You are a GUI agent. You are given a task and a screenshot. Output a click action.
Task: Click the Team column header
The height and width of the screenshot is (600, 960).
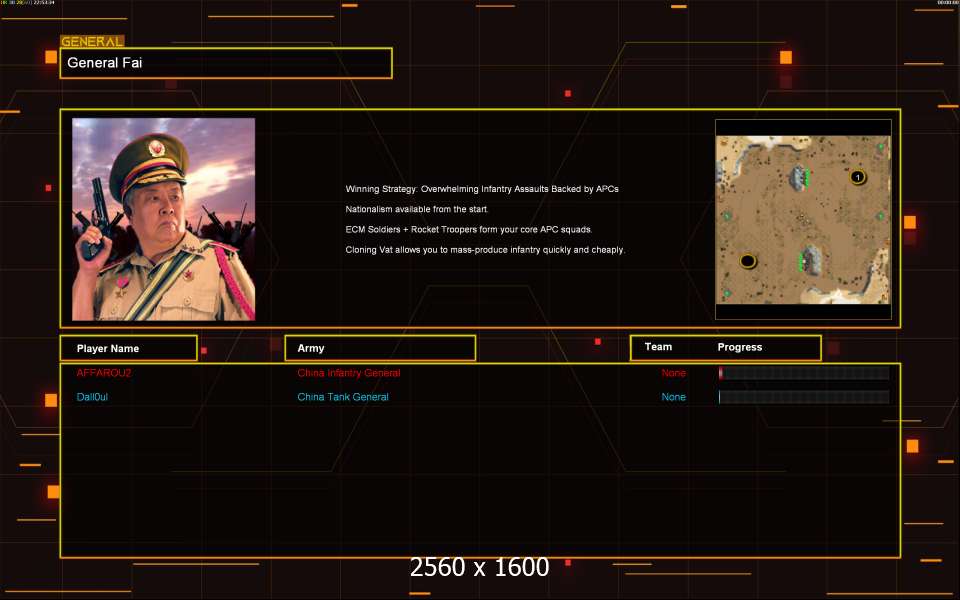[658, 347]
